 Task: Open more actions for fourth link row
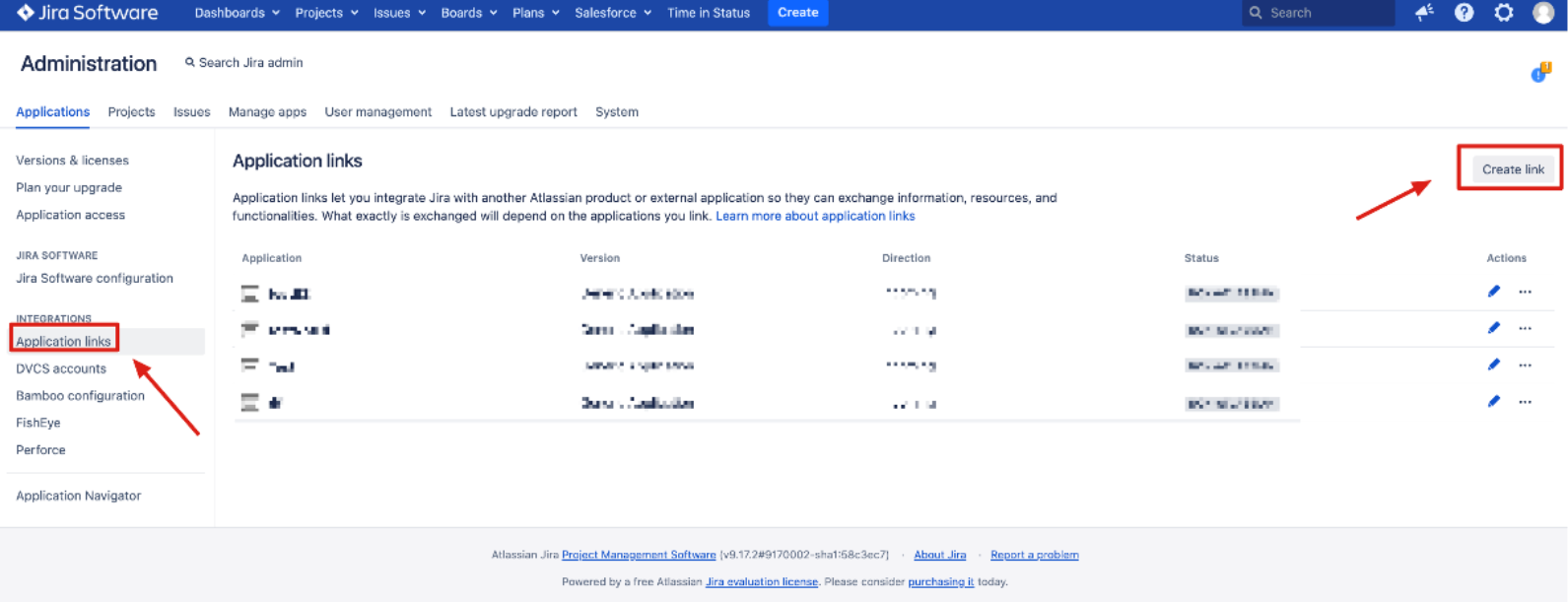(x=1525, y=402)
